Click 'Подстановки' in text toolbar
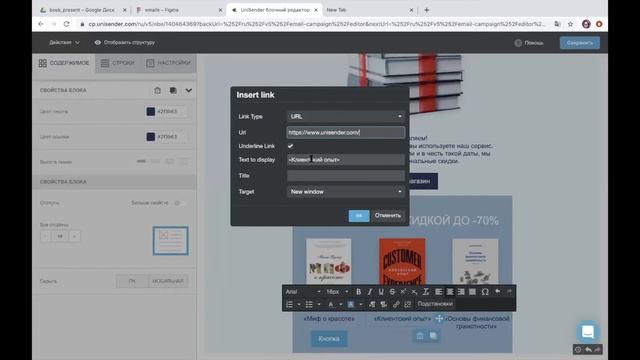The width and height of the screenshot is (640, 360). coord(435,304)
